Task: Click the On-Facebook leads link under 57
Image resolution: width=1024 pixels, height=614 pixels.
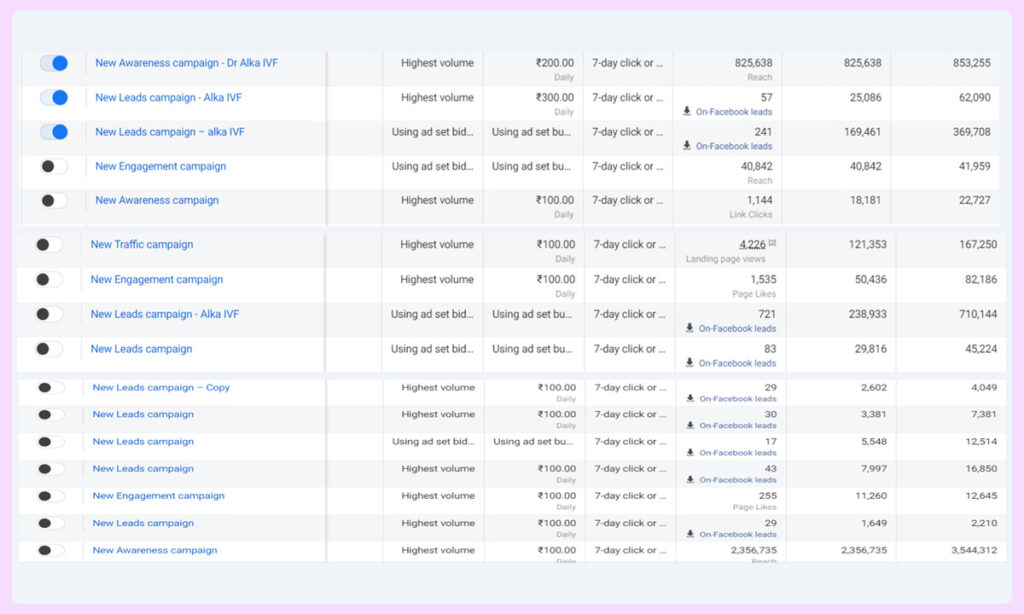Action: (734, 112)
